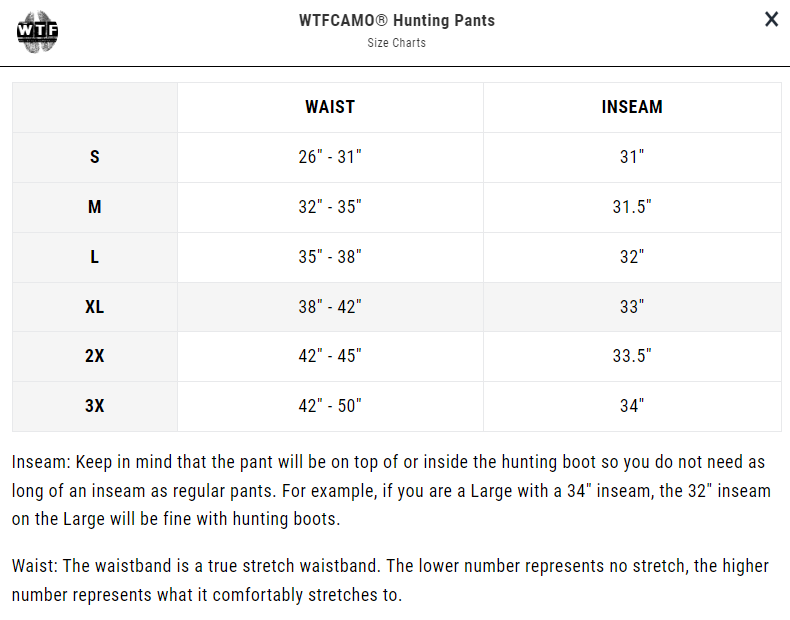This screenshot has height=620, width=790.
Task: Close the size chart popup
Action: (x=771, y=20)
